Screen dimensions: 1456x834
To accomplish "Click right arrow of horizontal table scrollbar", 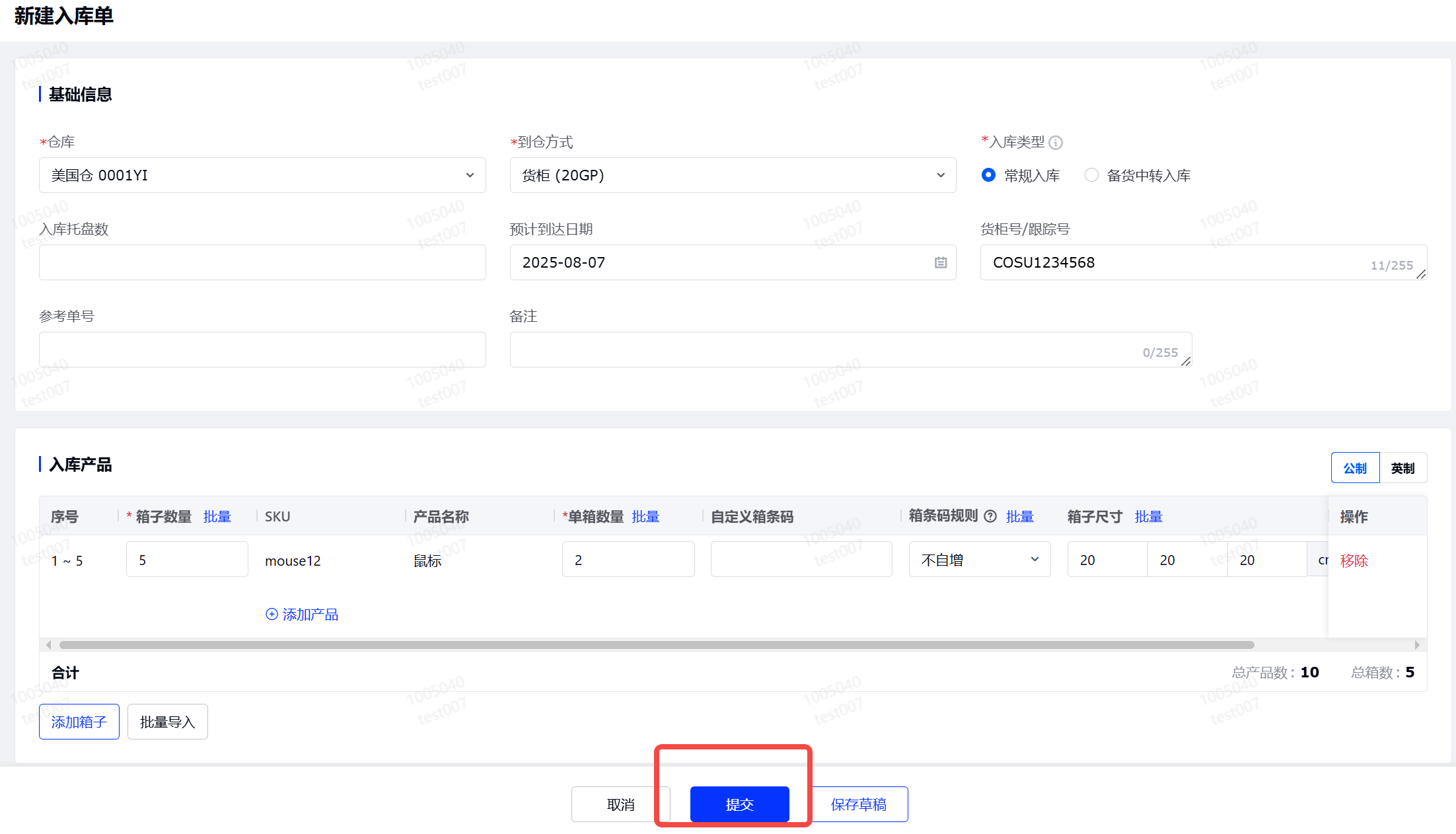I will point(1416,645).
